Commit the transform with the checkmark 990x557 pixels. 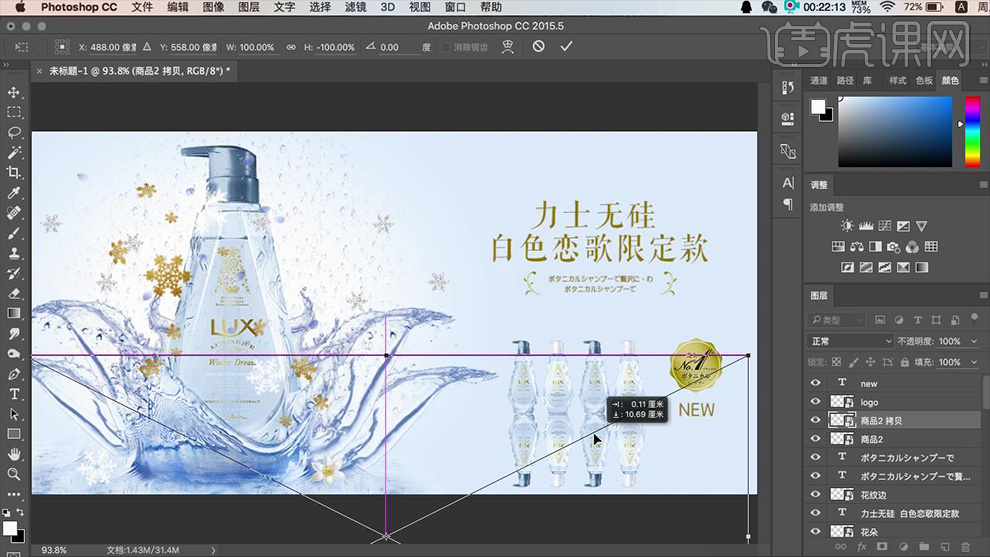566,46
